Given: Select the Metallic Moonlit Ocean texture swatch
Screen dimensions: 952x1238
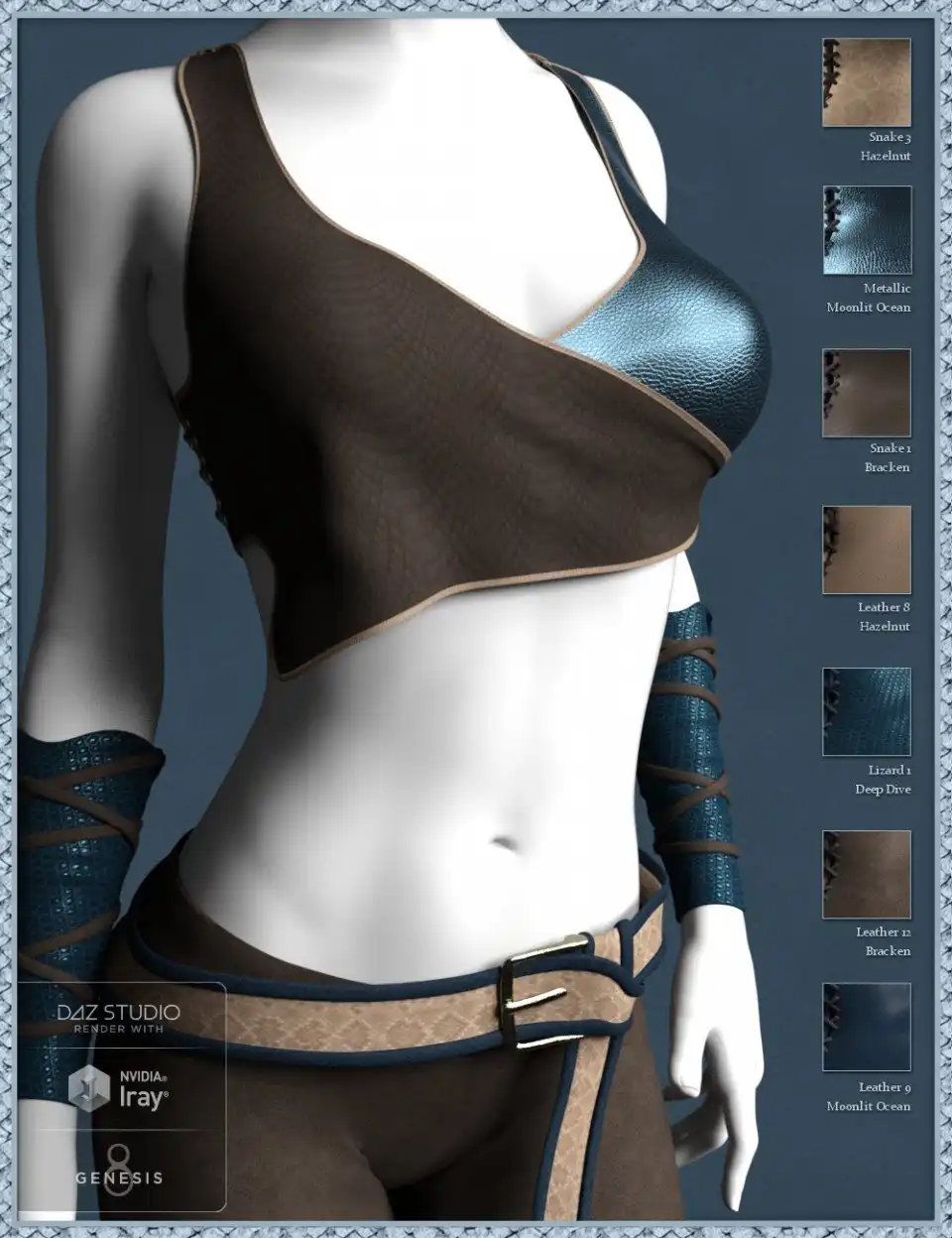Looking at the screenshot, I should (x=867, y=230).
